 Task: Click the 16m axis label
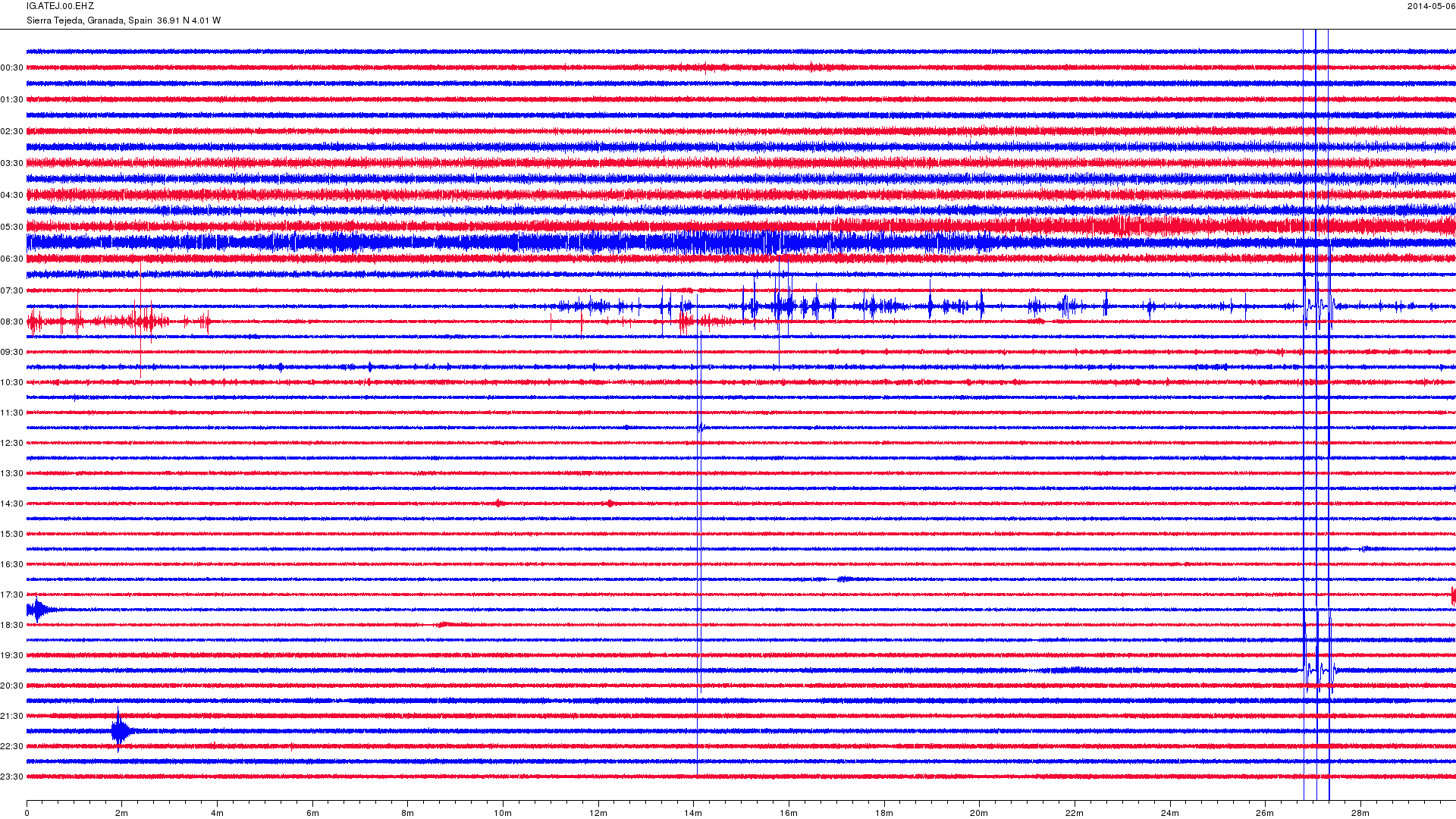coord(789,813)
